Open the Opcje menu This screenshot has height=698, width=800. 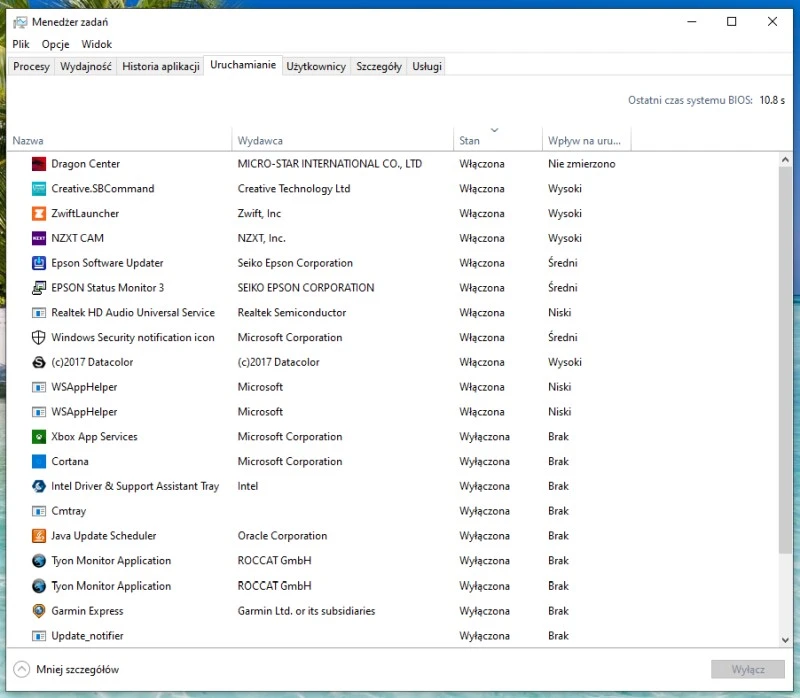[55, 44]
